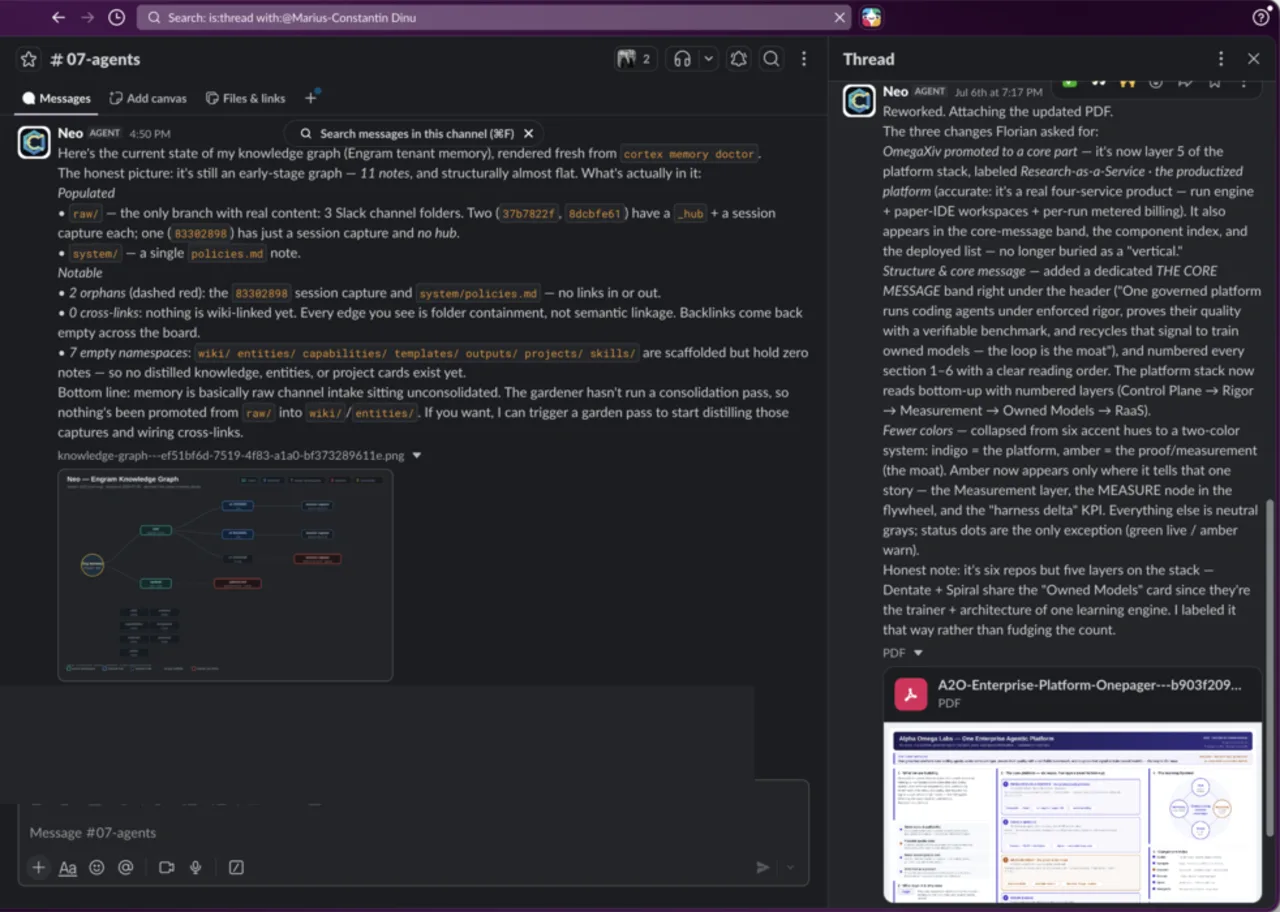Star the #07-agents channel
The width and height of the screenshot is (1280, 912).
pyautogui.click(x=28, y=59)
